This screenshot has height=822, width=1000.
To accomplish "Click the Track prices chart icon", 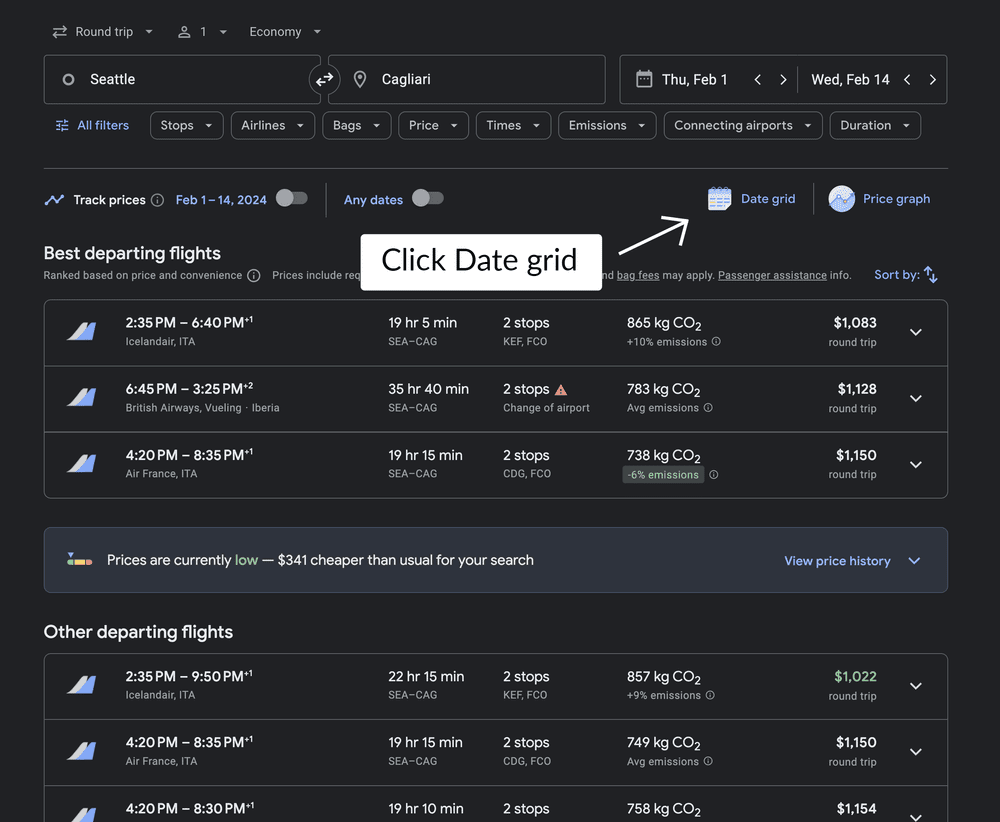I will (53, 199).
